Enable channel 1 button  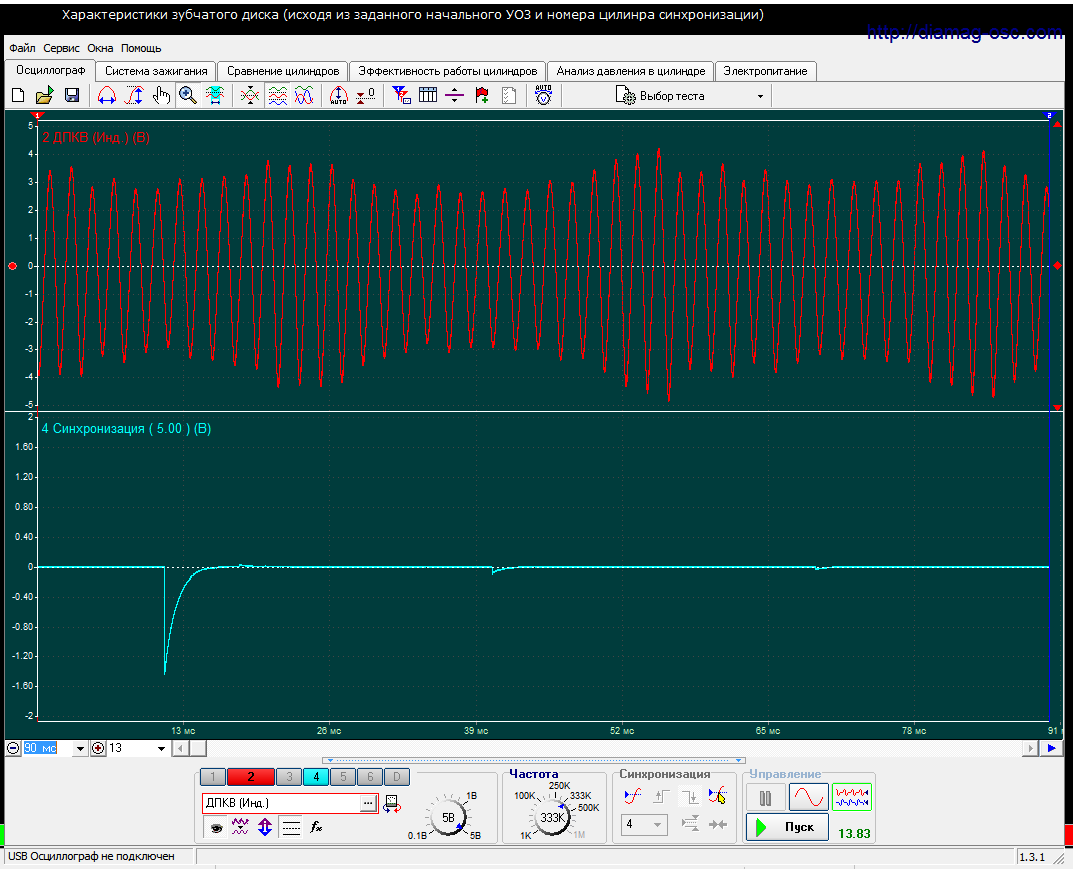213,777
